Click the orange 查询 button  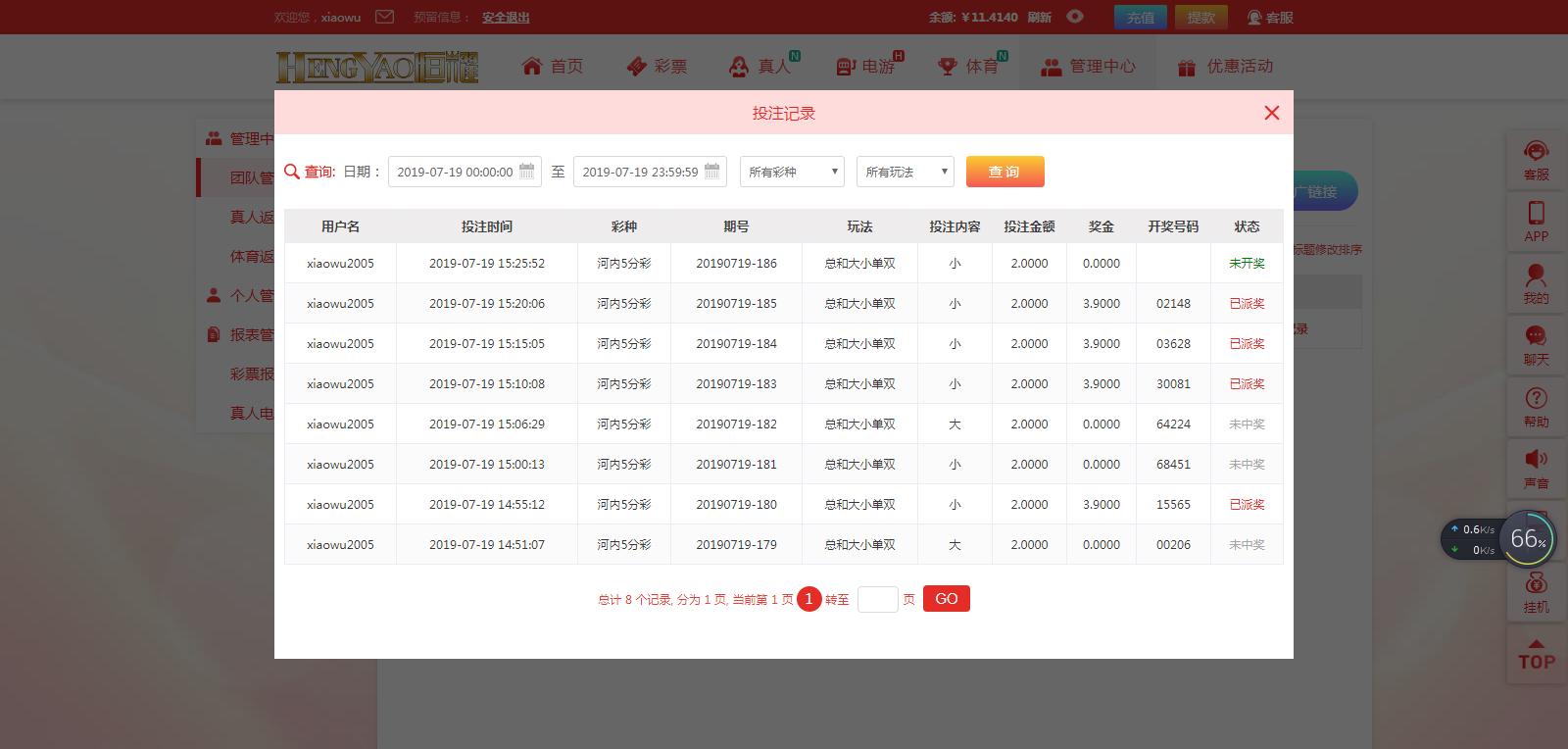(1004, 172)
